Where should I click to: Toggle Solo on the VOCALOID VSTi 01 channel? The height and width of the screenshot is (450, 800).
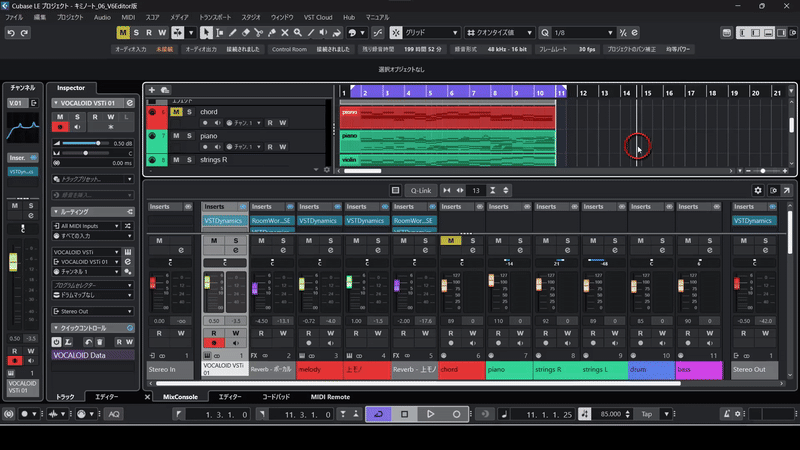click(236, 240)
